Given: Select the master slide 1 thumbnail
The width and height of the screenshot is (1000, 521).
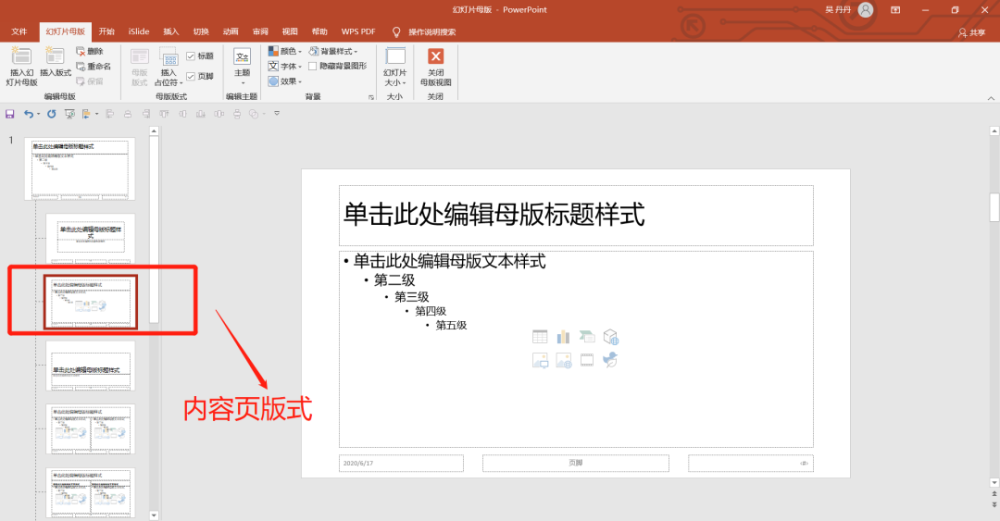Looking at the screenshot, I should (x=80, y=169).
